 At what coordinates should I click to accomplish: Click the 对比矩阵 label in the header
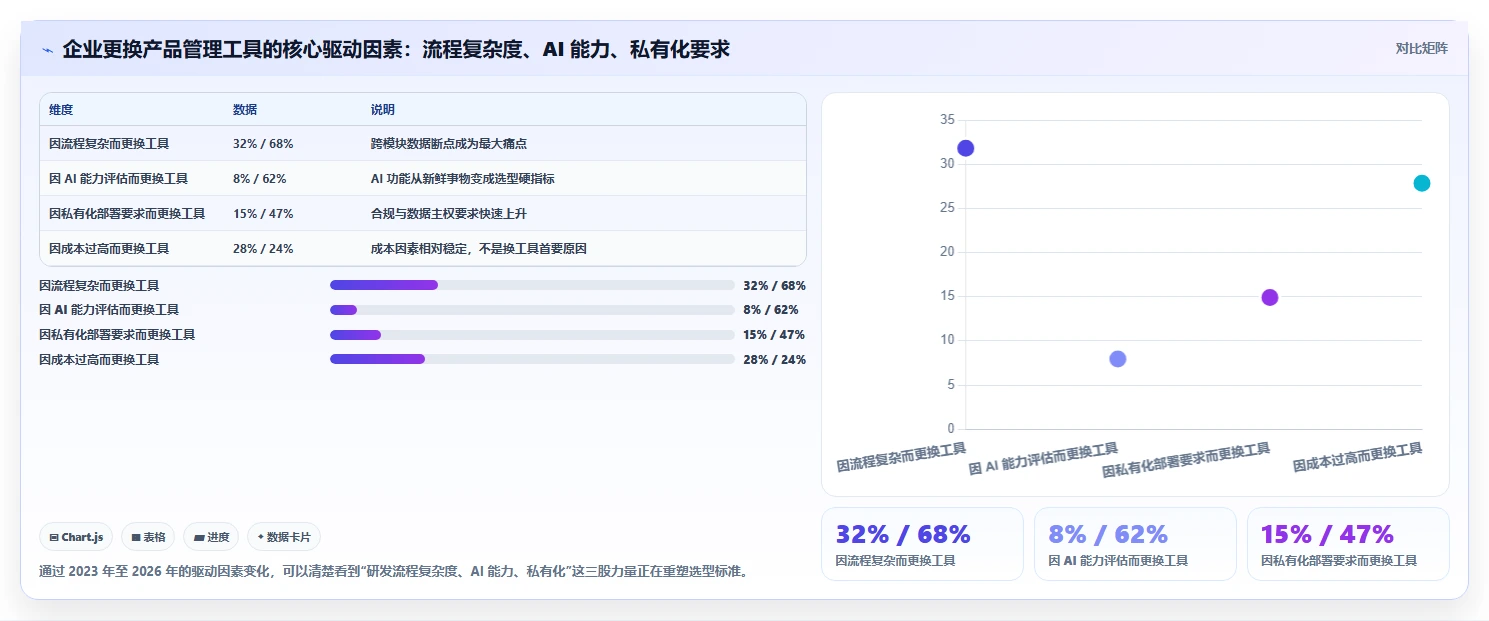coord(1421,48)
